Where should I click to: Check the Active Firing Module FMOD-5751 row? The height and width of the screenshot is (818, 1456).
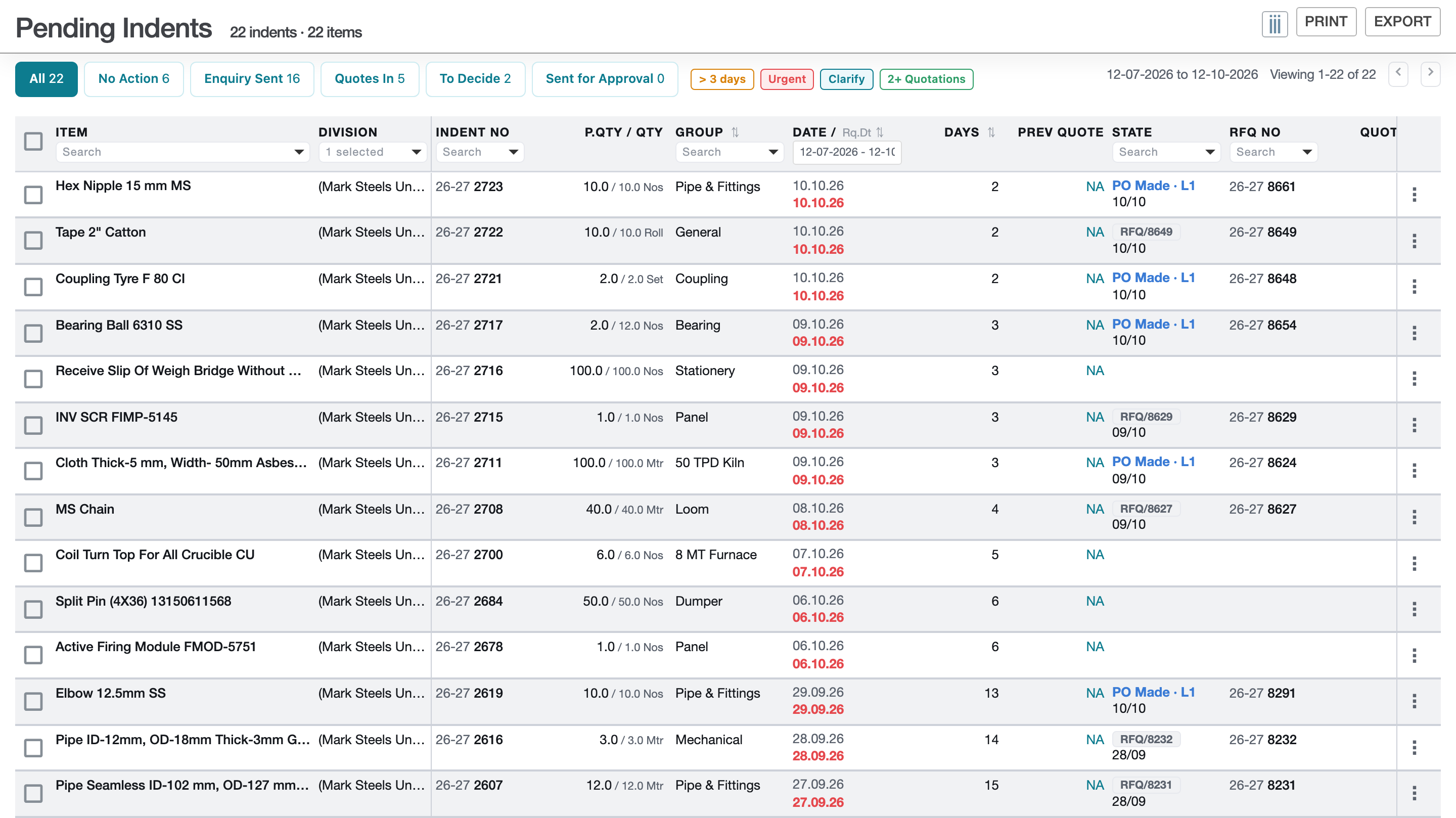click(33, 655)
